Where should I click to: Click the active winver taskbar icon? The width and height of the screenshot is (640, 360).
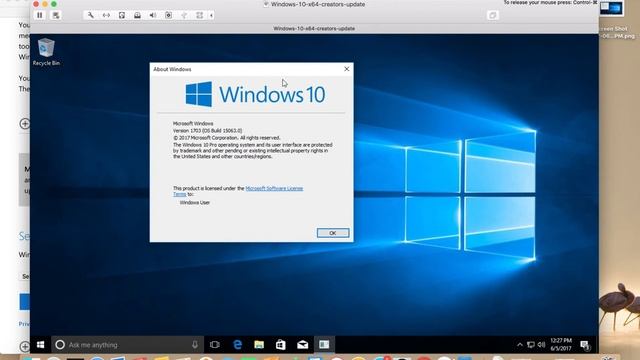click(324, 345)
